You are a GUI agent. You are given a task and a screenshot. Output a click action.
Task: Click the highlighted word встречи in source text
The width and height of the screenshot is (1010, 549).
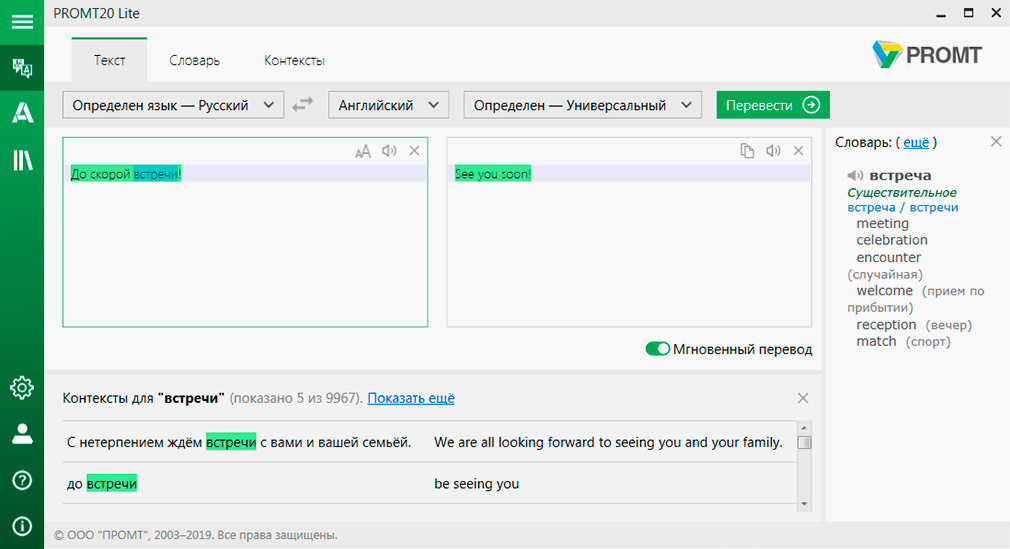tap(157, 173)
